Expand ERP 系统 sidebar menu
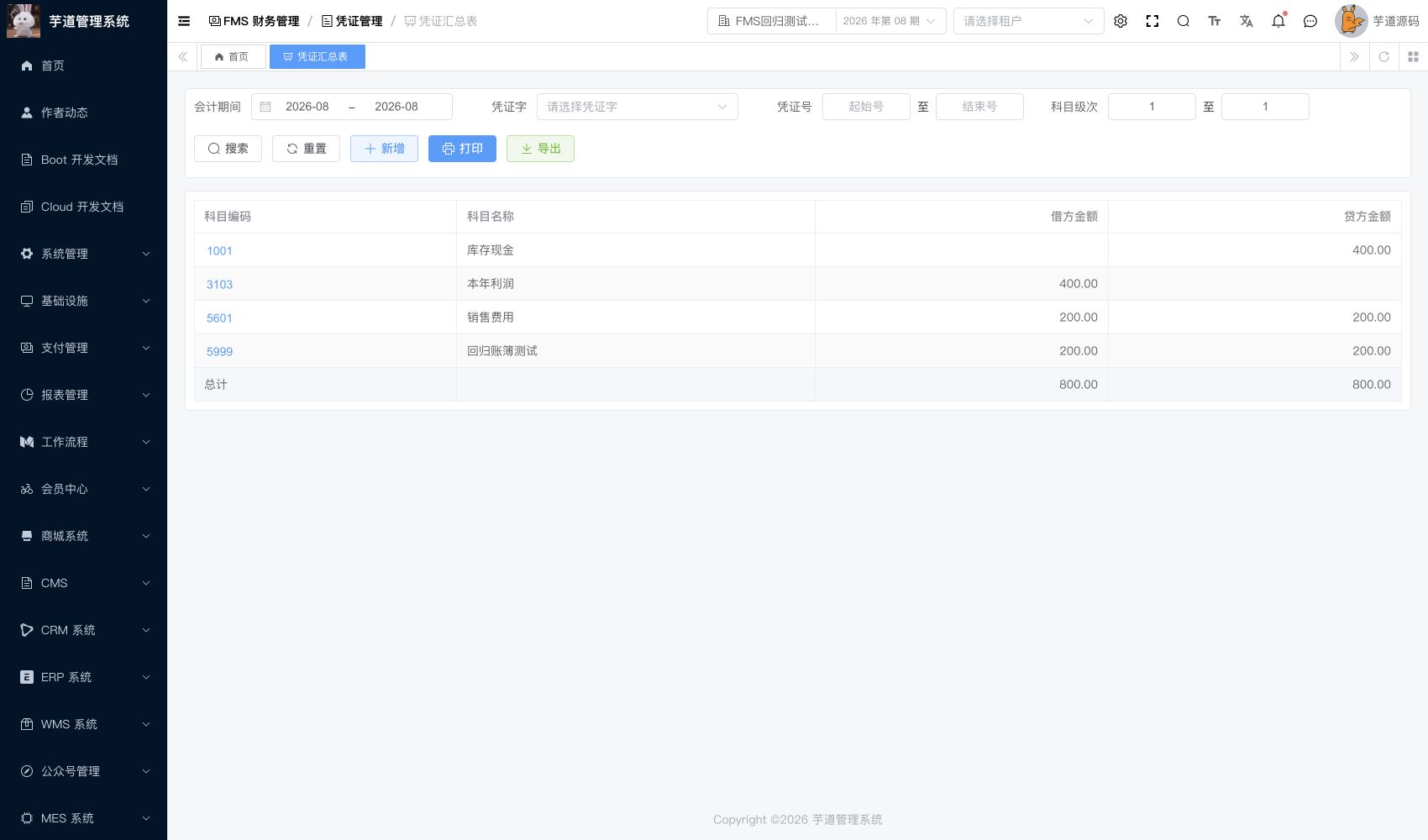This screenshot has height=840, width=1428. 83,677
